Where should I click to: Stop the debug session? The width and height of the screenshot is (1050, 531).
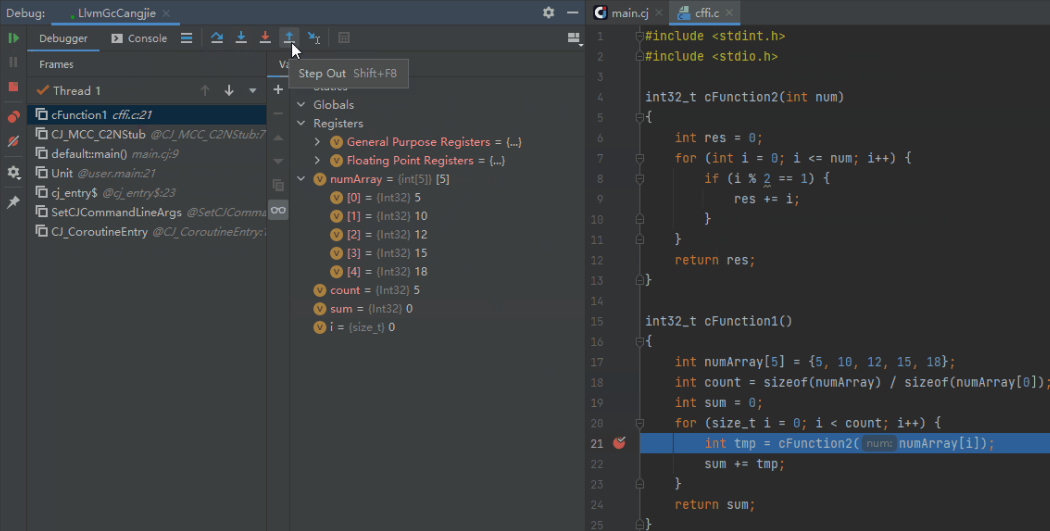tap(14, 87)
